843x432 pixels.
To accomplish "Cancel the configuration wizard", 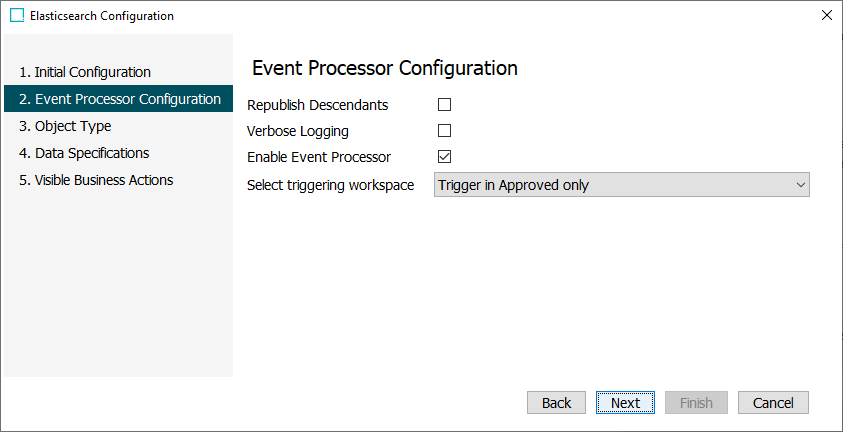I will pyautogui.click(x=773, y=402).
